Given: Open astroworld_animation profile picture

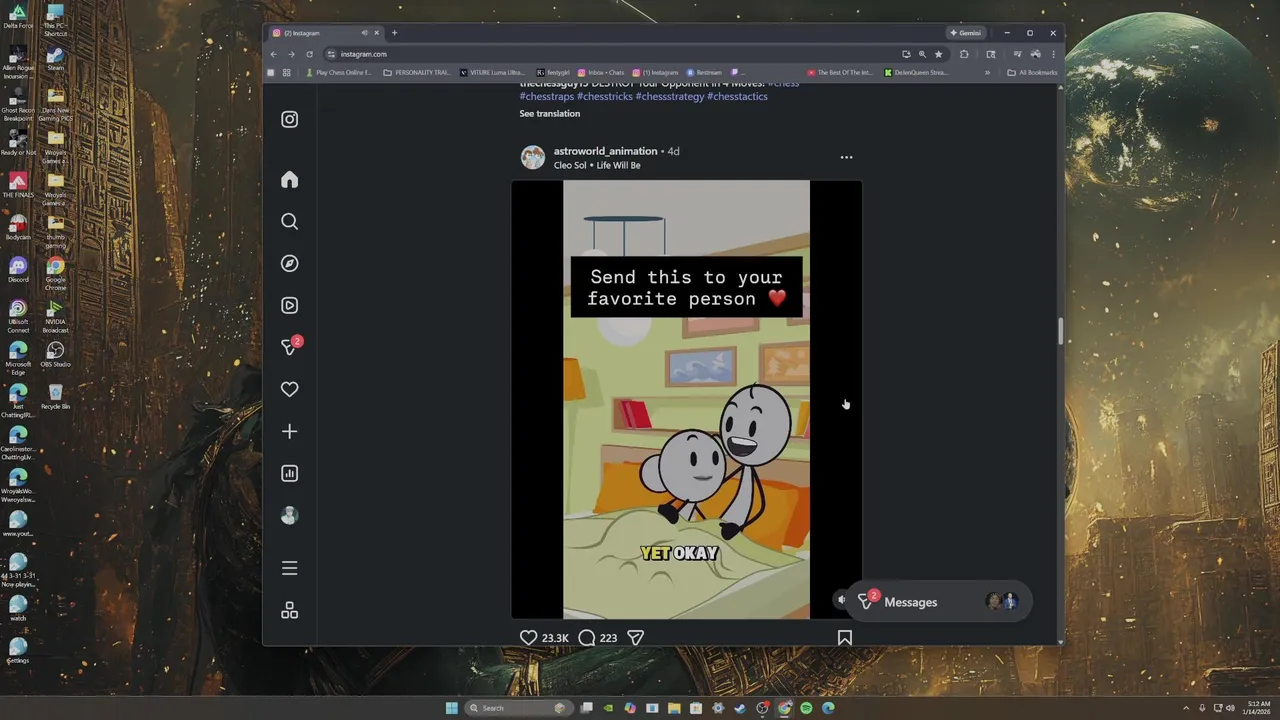Looking at the screenshot, I should pyautogui.click(x=533, y=157).
